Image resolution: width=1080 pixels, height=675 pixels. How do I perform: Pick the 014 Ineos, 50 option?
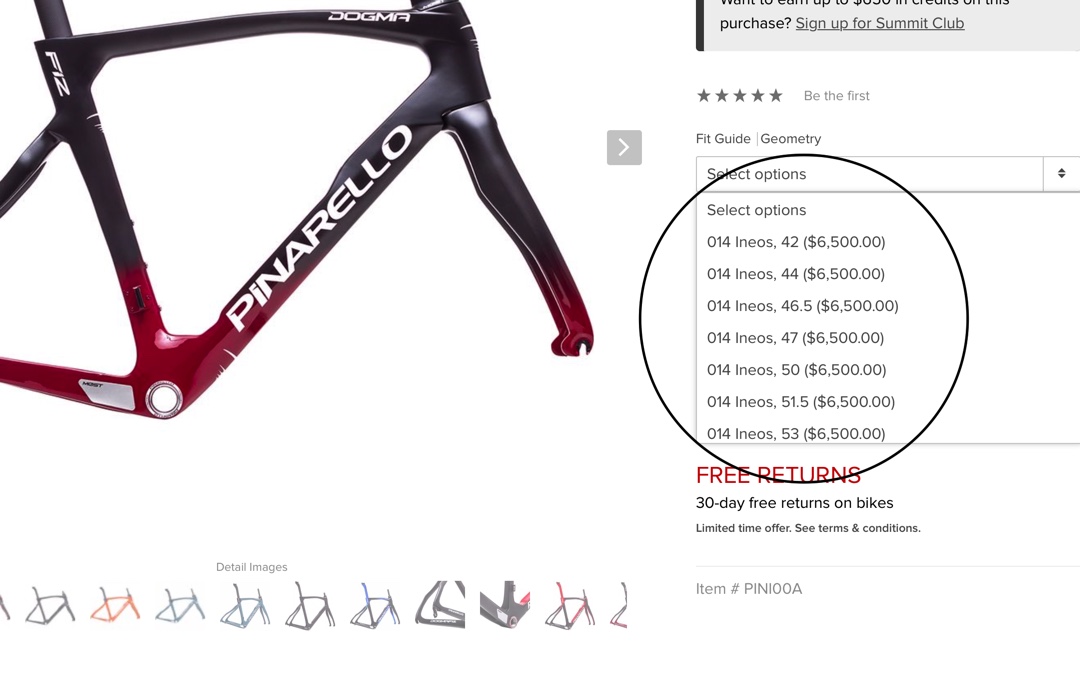pyautogui.click(x=796, y=370)
